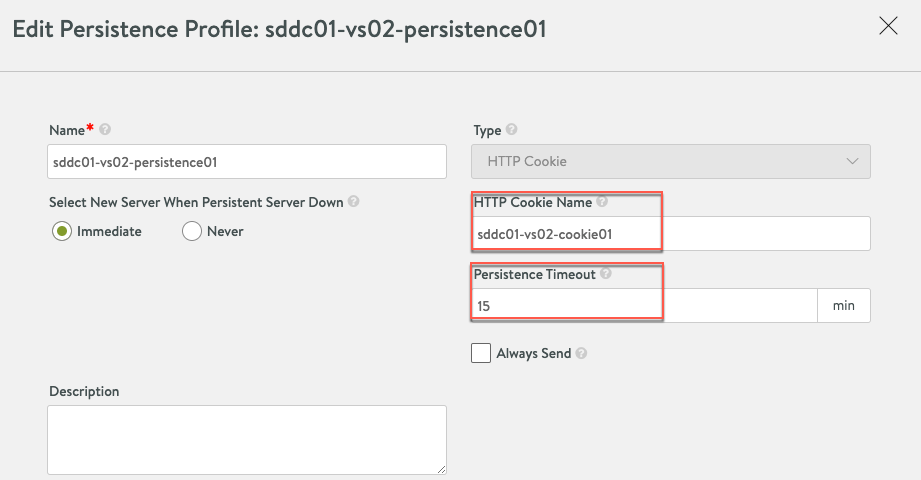Open help icon beside Select New Server option
The width and height of the screenshot is (921, 480).
(x=354, y=202)
